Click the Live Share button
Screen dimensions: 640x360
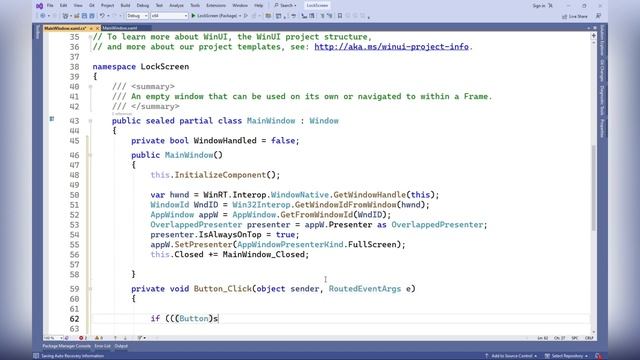575,16
